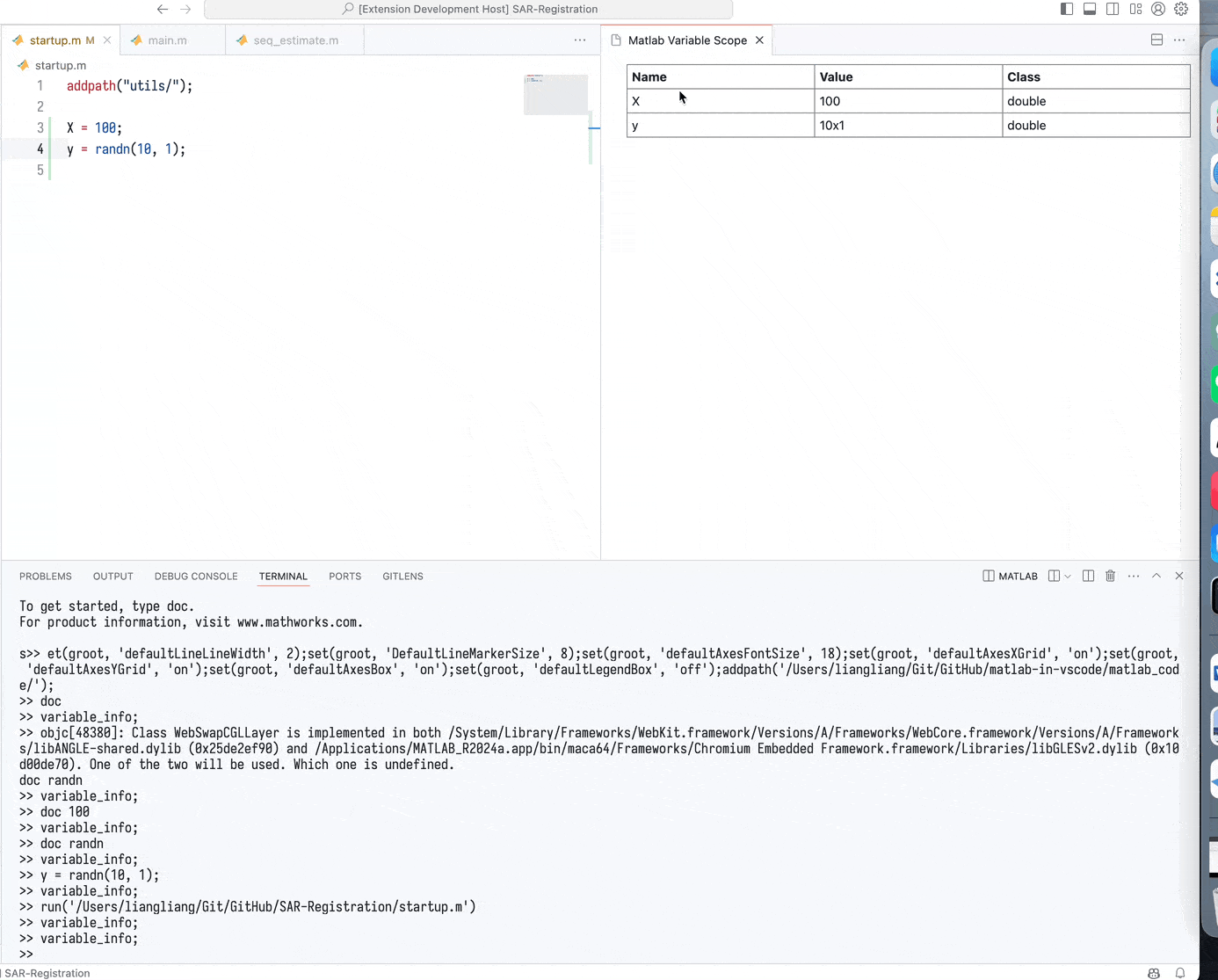Close the Matlab Variable Scope tab
This screenshot has height=980, width=1218.
[759, 40]
